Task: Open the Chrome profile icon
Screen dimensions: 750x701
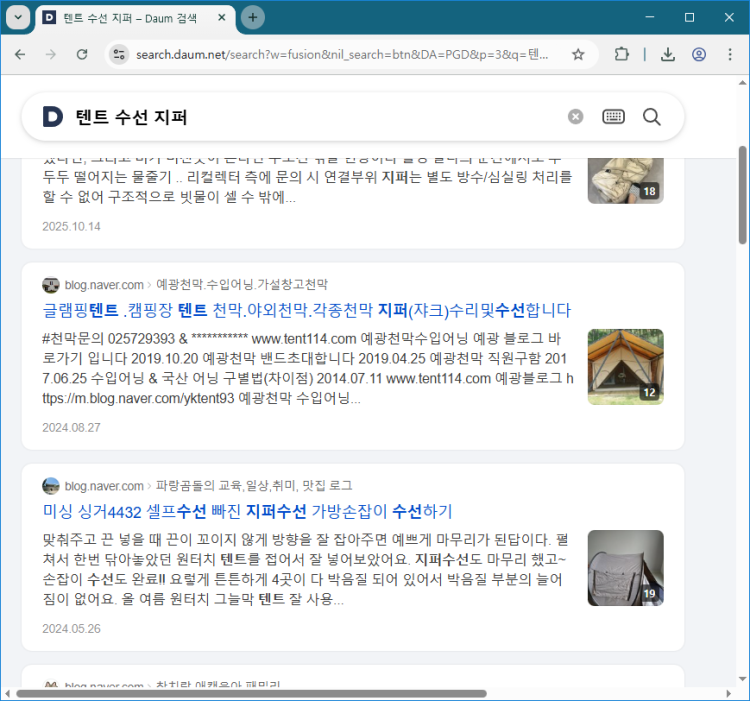Action: click(x=699, y=54)
